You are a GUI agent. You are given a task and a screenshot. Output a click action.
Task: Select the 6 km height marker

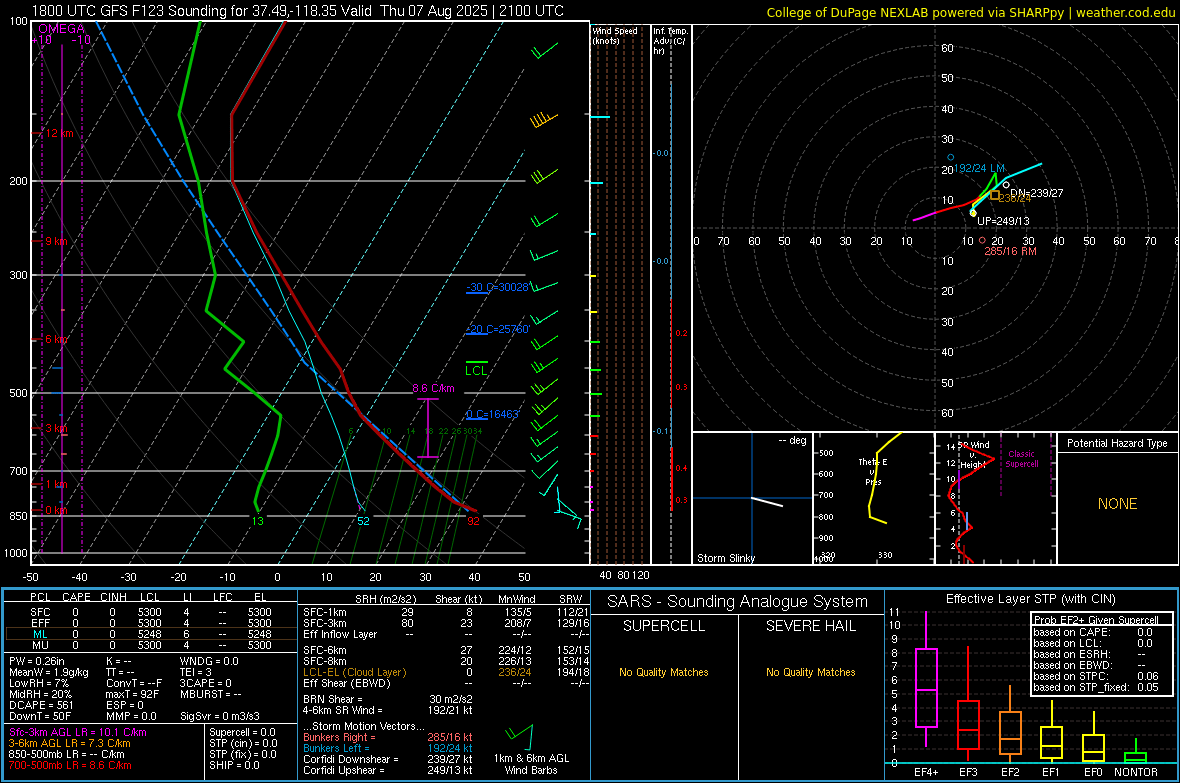click(56, 340)
